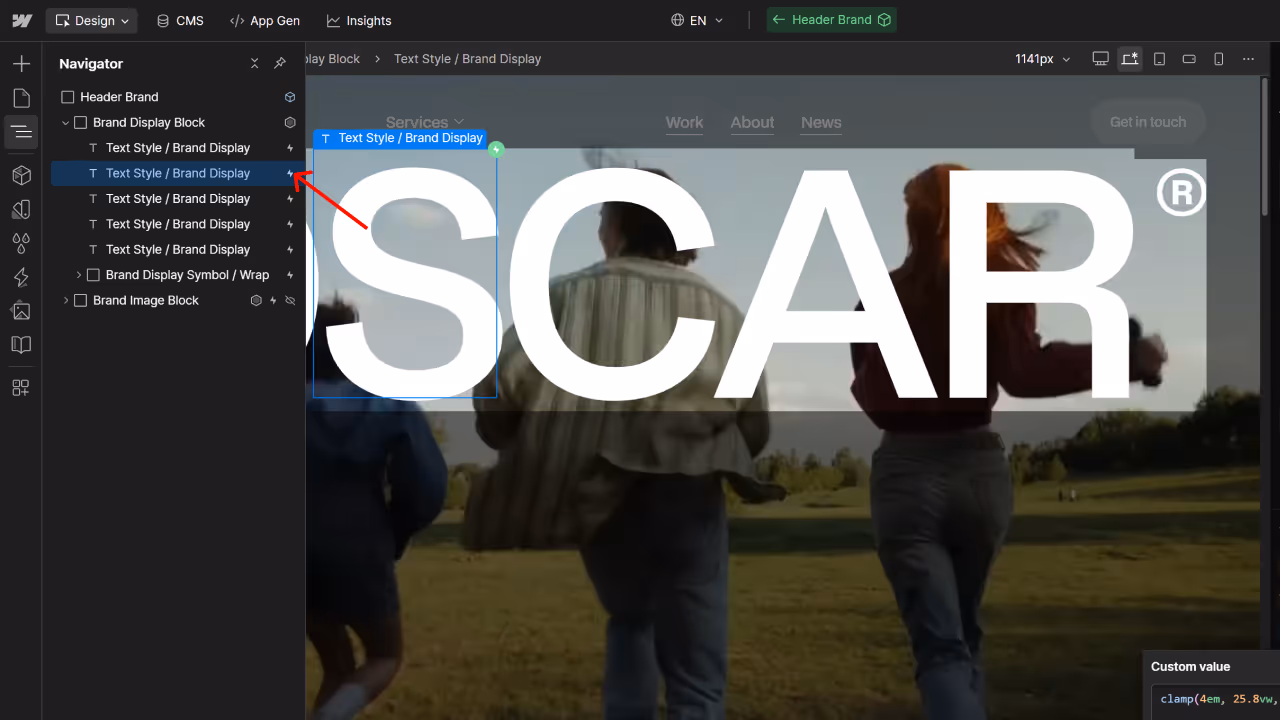Click hexagon icon on Brand Image Block row
Screen dimensions: 1280x720
[256, 300]
